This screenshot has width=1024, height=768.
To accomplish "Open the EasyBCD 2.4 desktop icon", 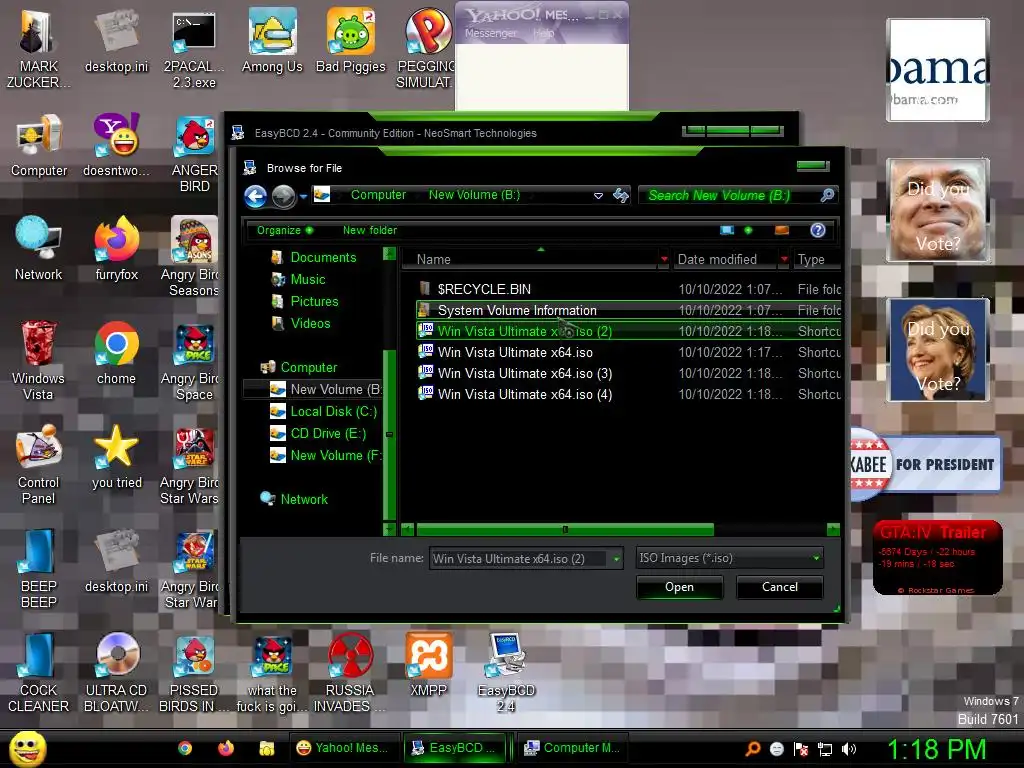I will point(506,672).
